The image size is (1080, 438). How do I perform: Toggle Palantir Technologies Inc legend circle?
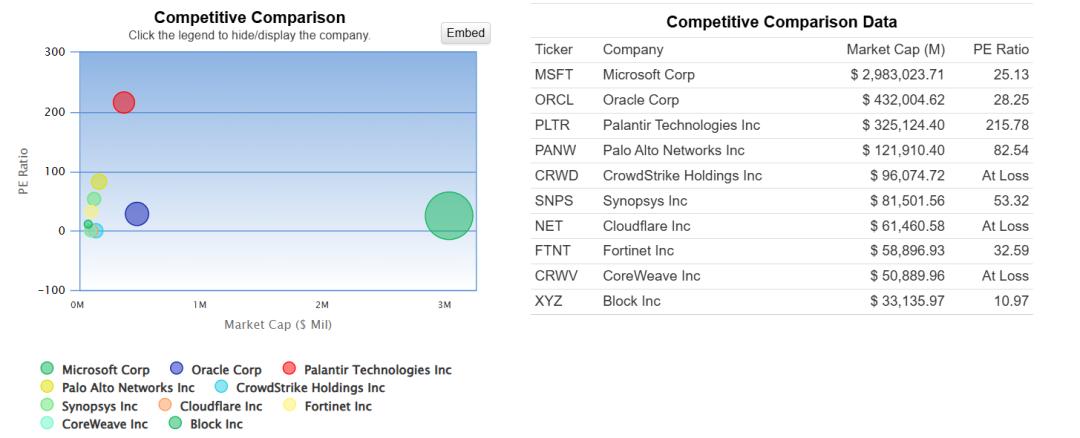coord(291,370)
